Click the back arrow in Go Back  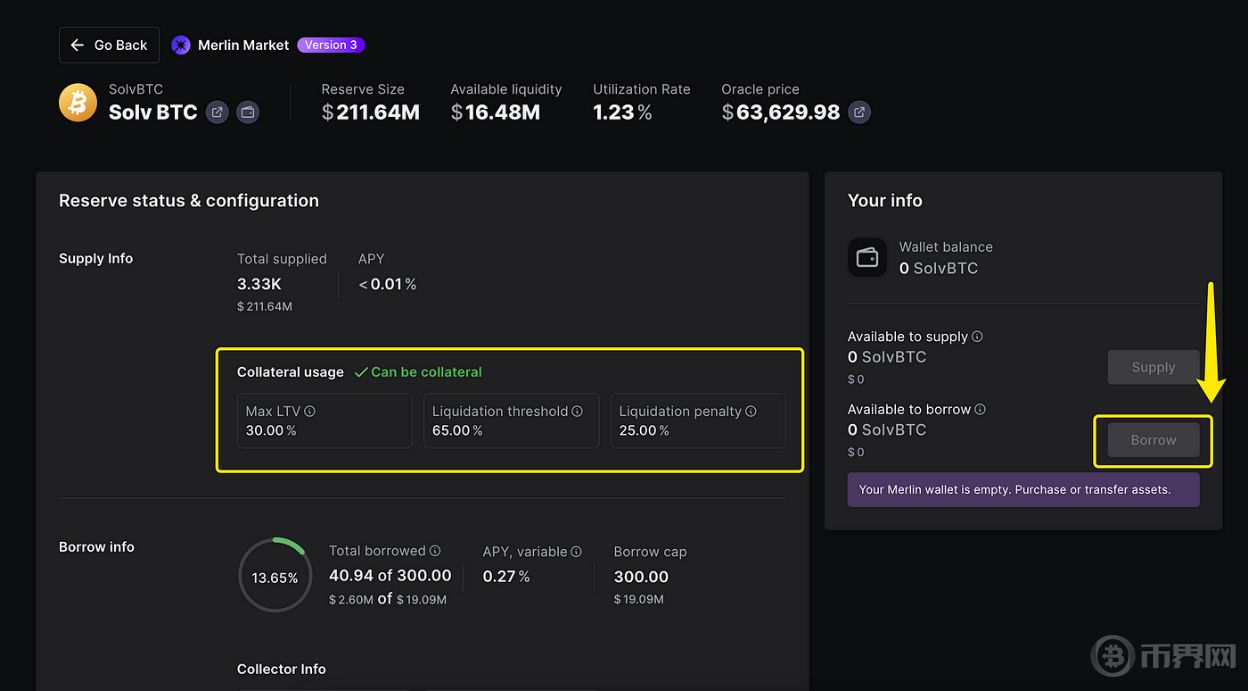[x=77, y=44]
